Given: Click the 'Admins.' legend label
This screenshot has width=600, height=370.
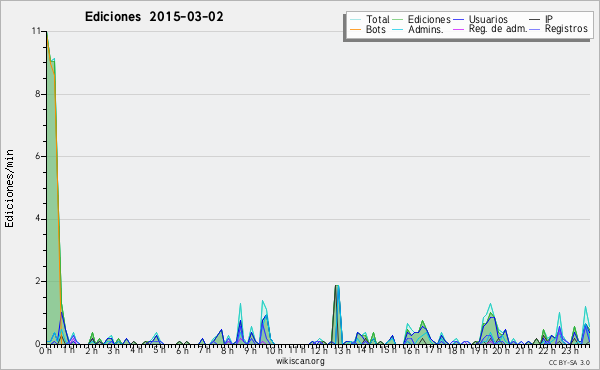Looking at the screenshot, I should (x=426, y=29).
